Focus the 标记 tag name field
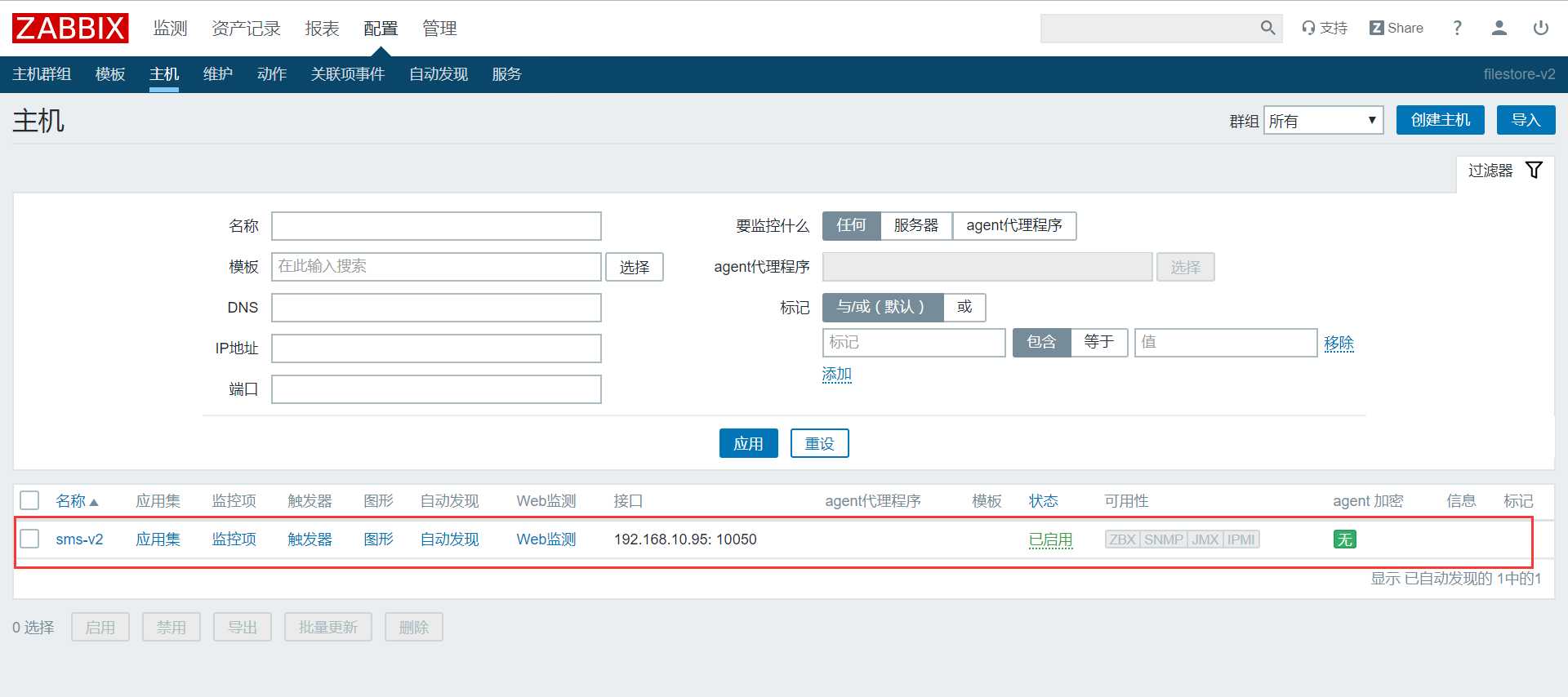1568x697 pixels. click(914, 343)
